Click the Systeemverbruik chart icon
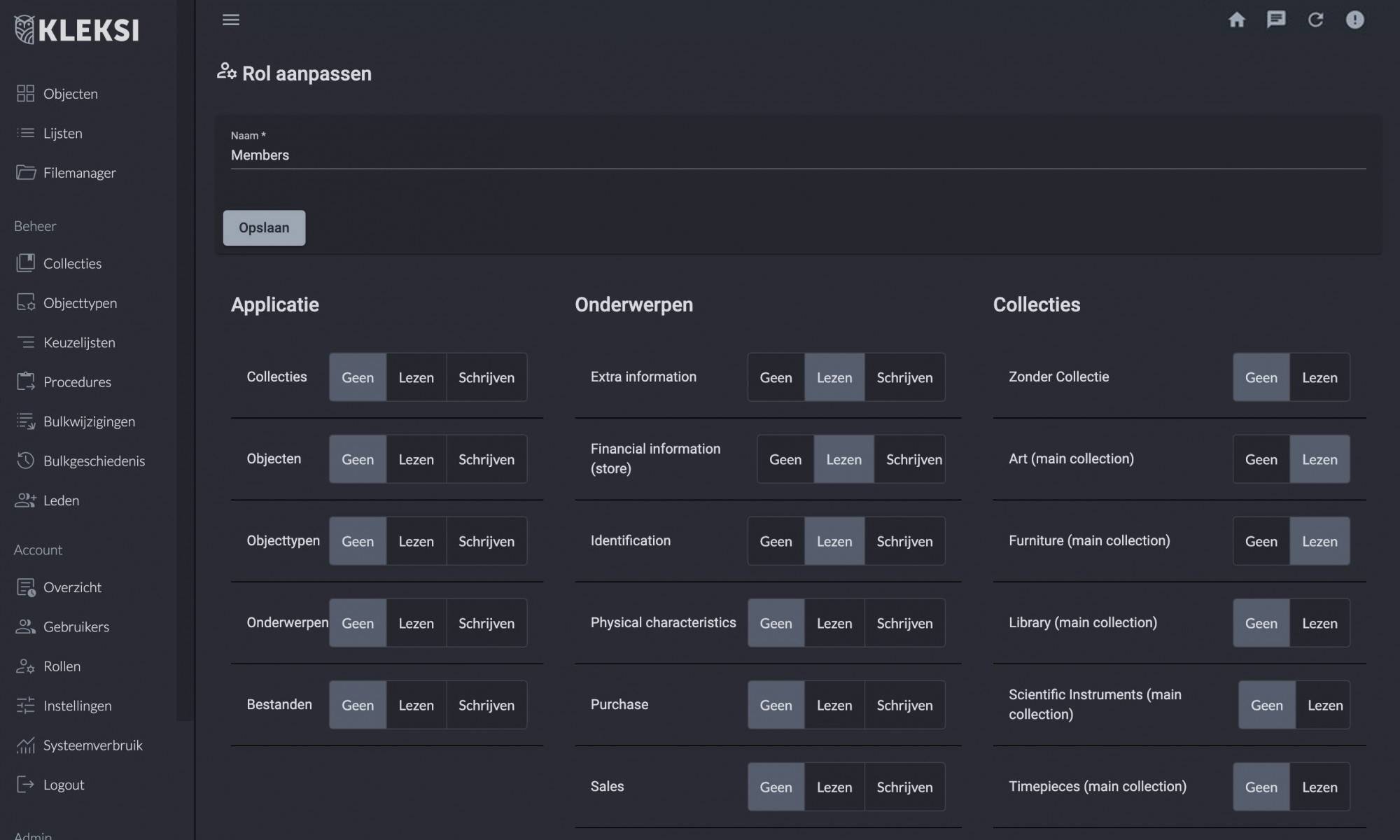Screen dimensions: 1400x840 point(26,745)
